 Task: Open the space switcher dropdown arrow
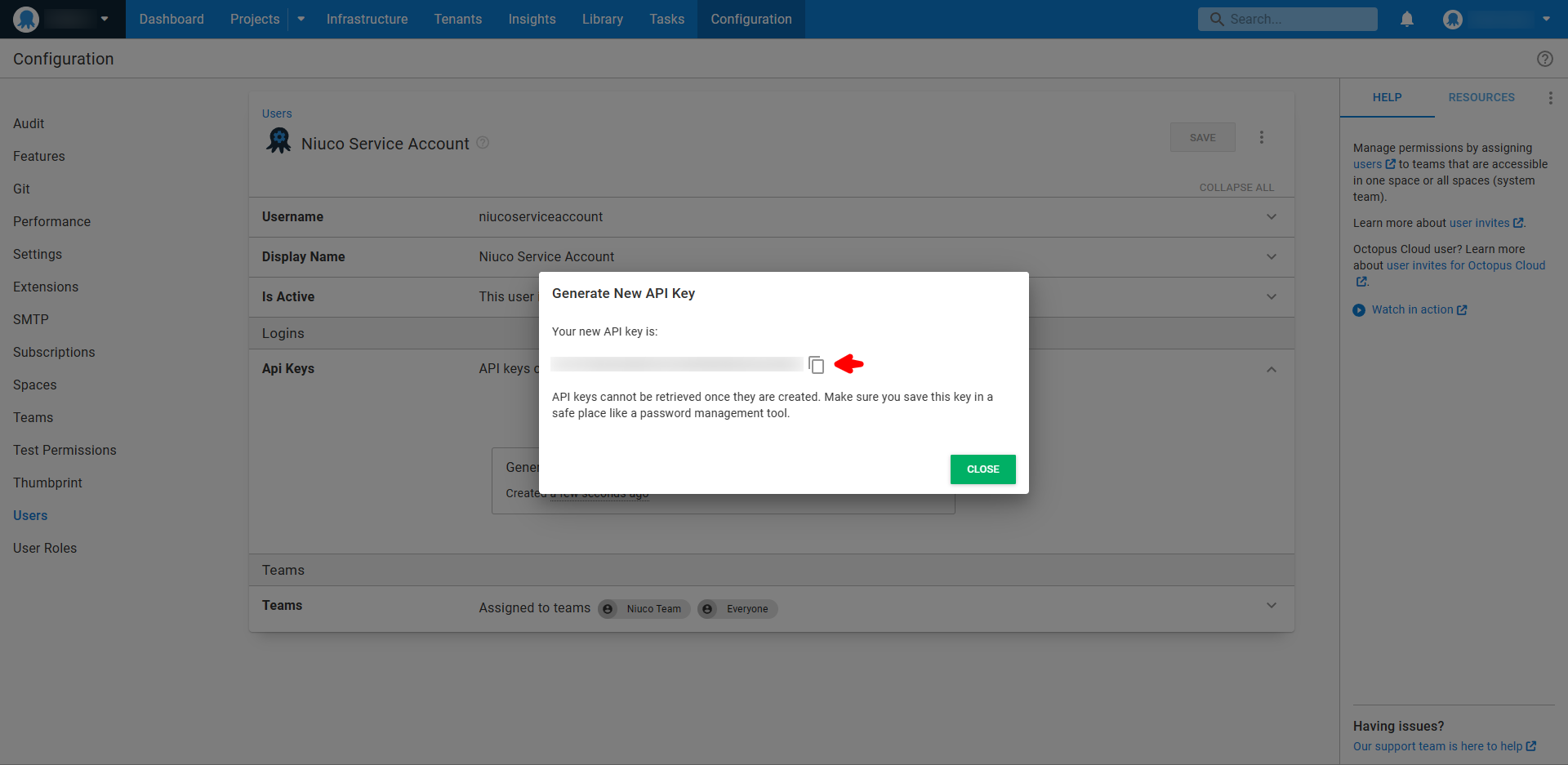click(x=105, y=19)
